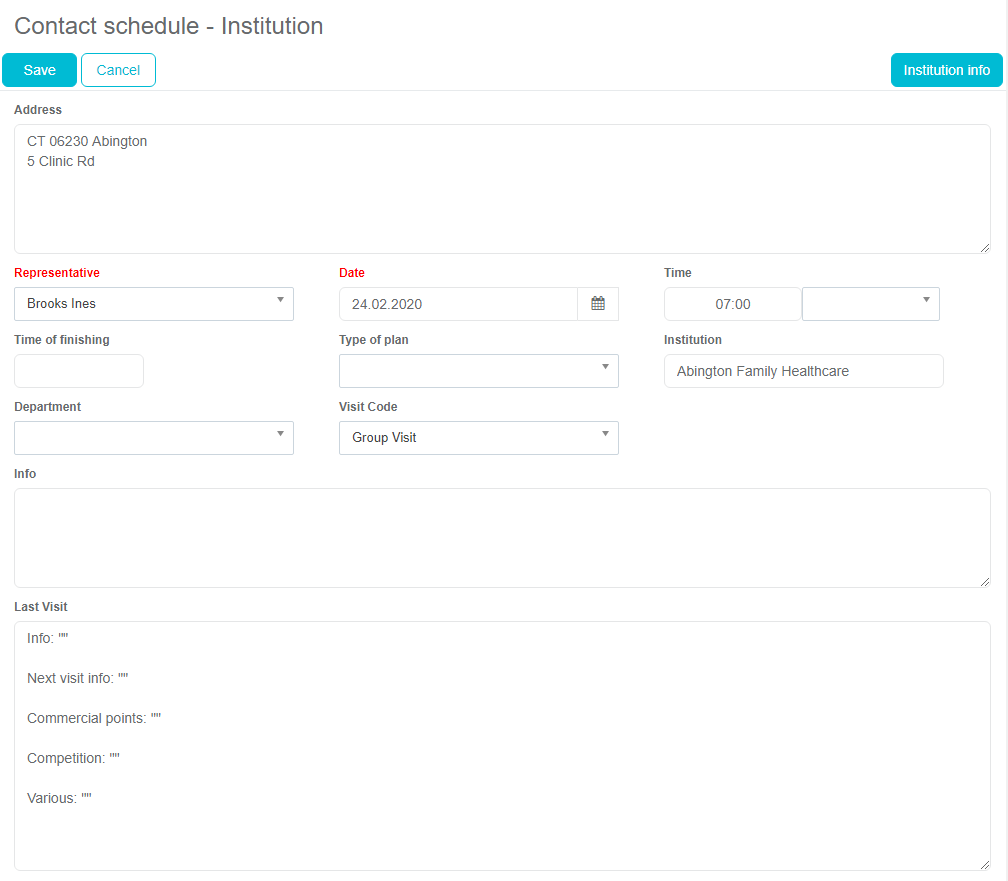Focus the empty Info text area

click(x=500, y=537)
